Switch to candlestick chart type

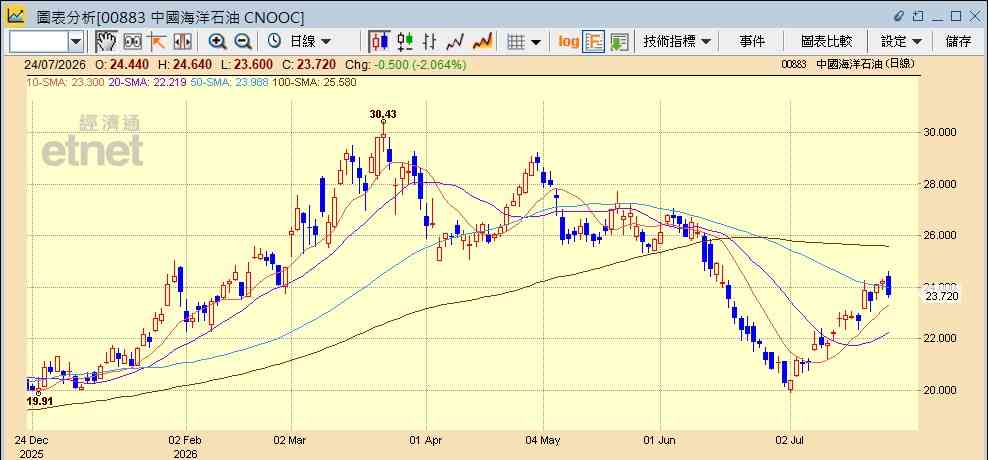pyautogui.click(x=379, y=42)
